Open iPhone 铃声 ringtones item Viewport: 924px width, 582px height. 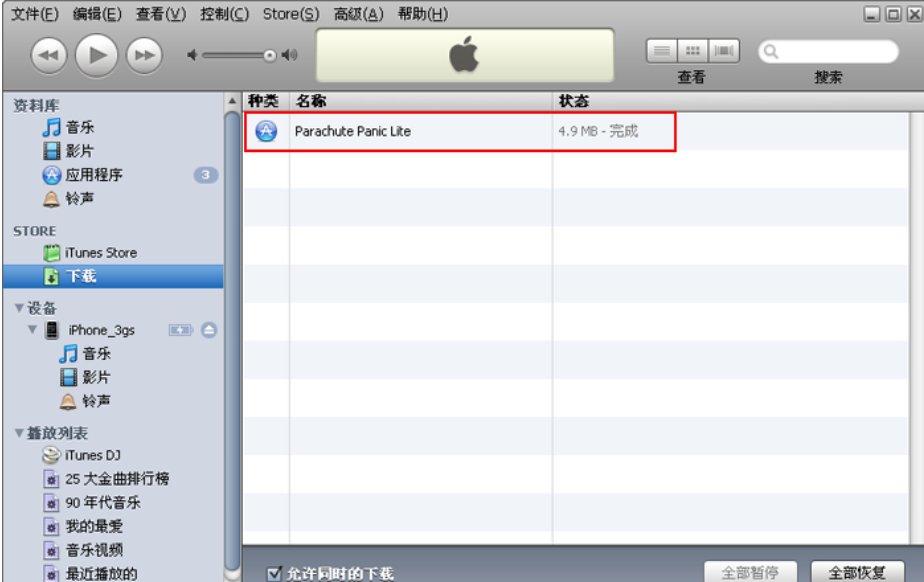point(97,401)
